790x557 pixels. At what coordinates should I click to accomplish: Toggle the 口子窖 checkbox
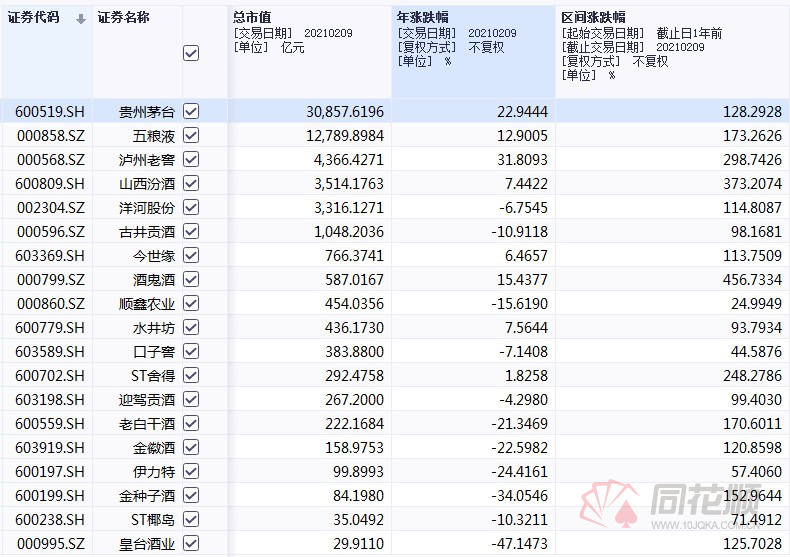(x=191, y=351)
